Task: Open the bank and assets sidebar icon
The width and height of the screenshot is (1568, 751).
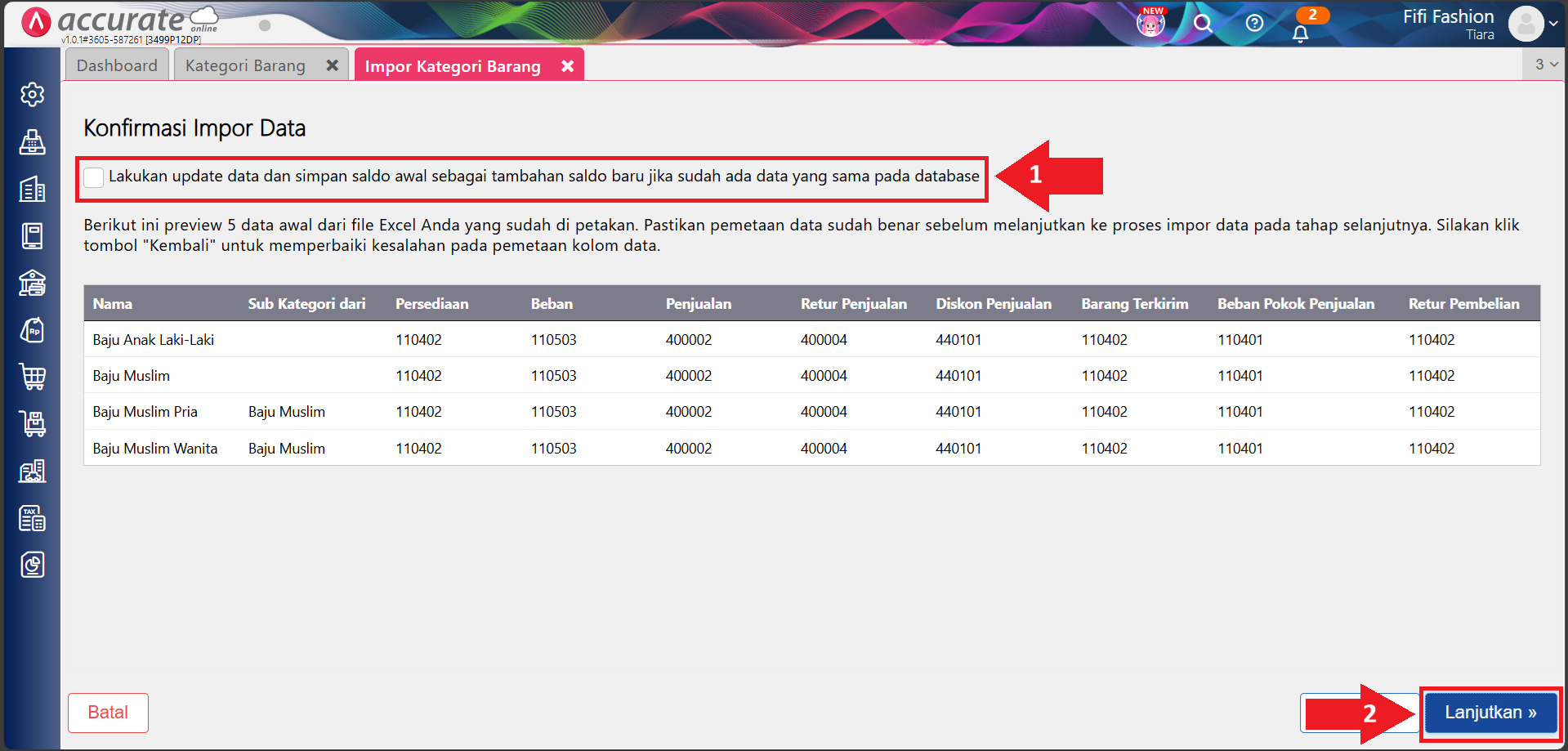Action: tap(32, 283)
